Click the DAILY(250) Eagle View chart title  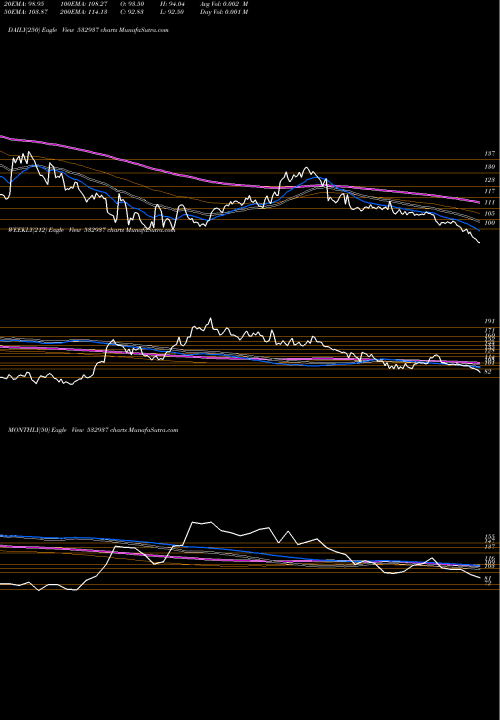tap(88, 30)
